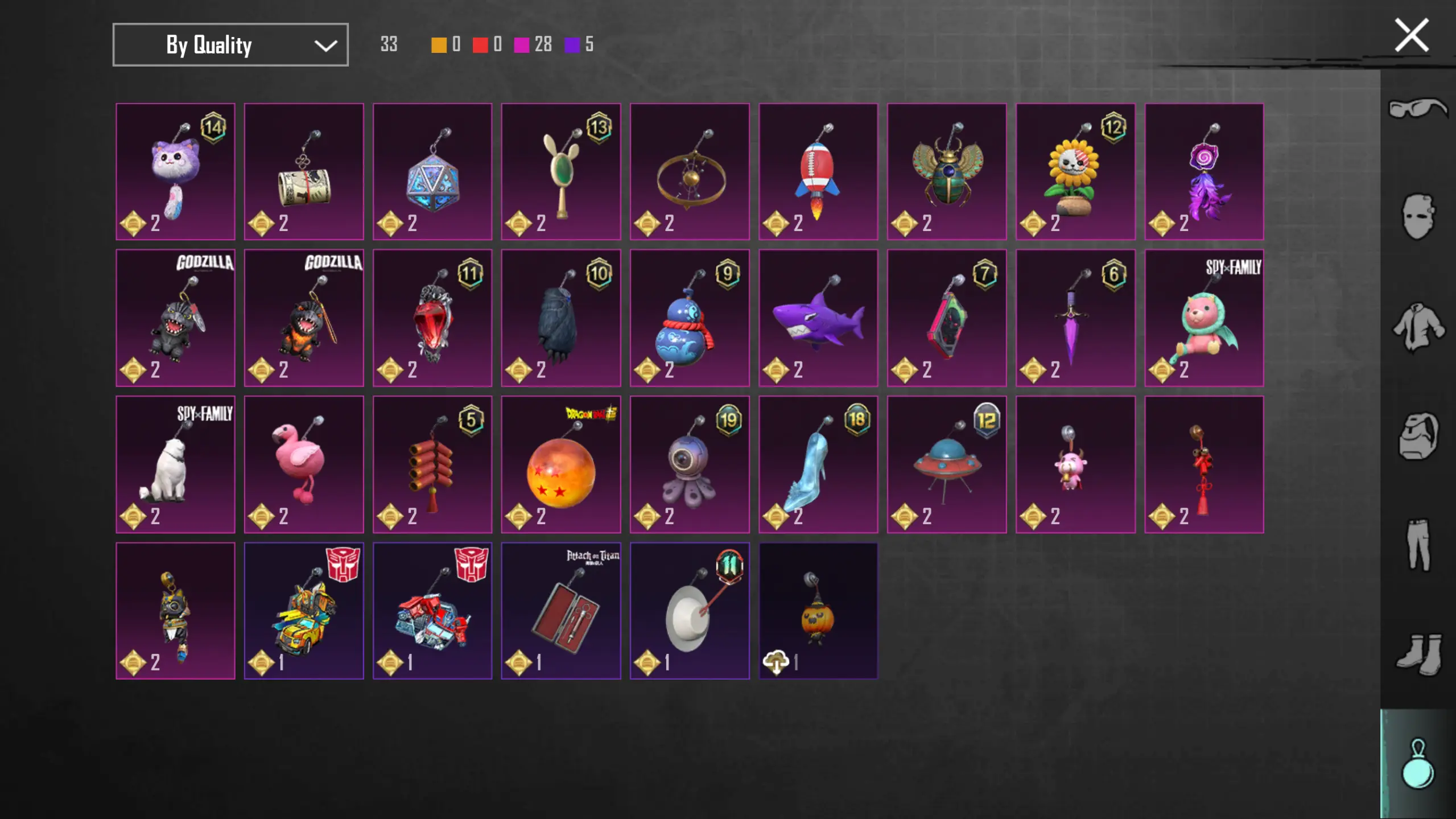
Task: Select the pumpkin charm with cloud icon
Action: (x=818, y=611)
